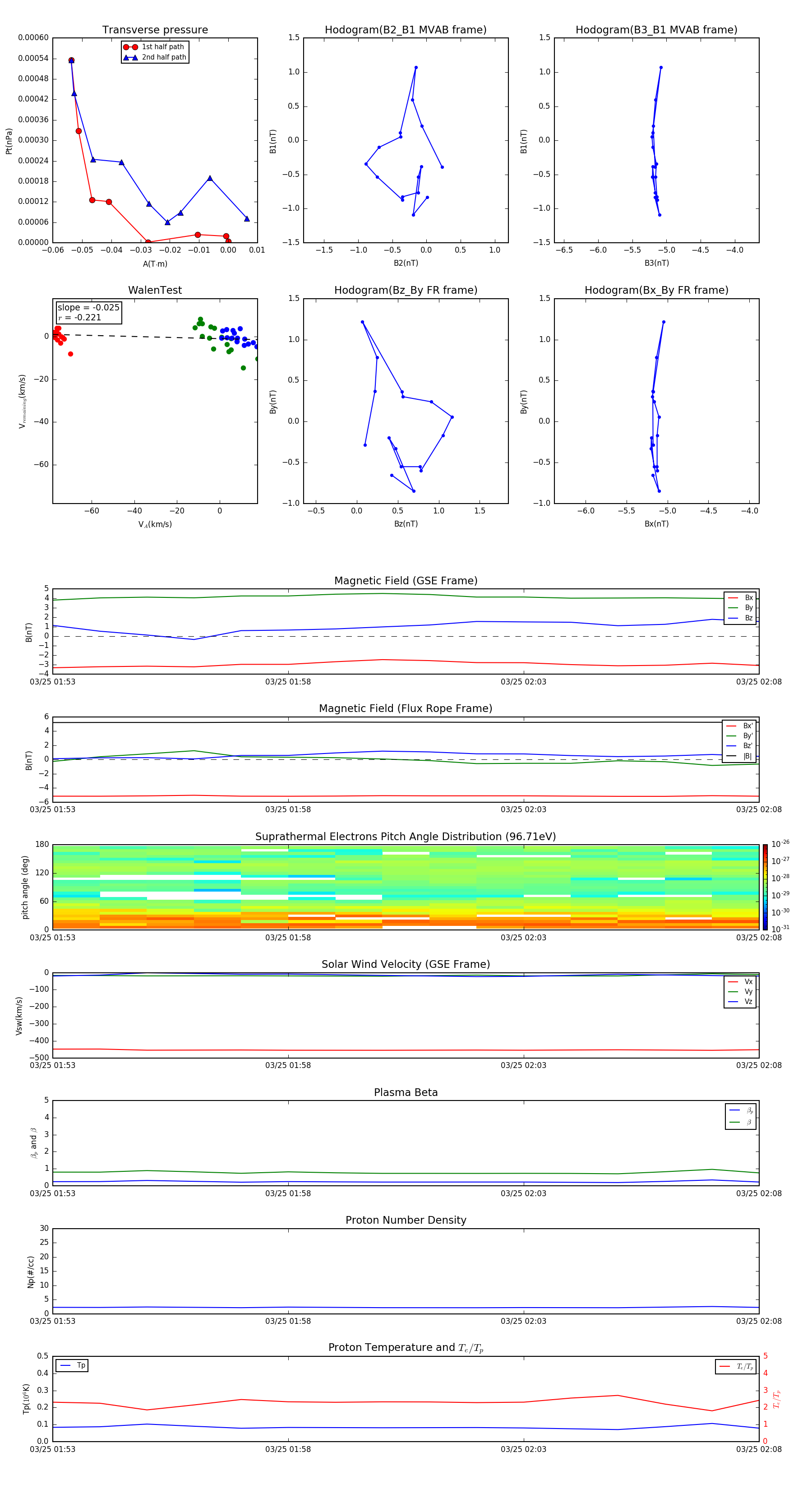Click the 'Vsw(km/s)' axis label

pos(18,1016)
